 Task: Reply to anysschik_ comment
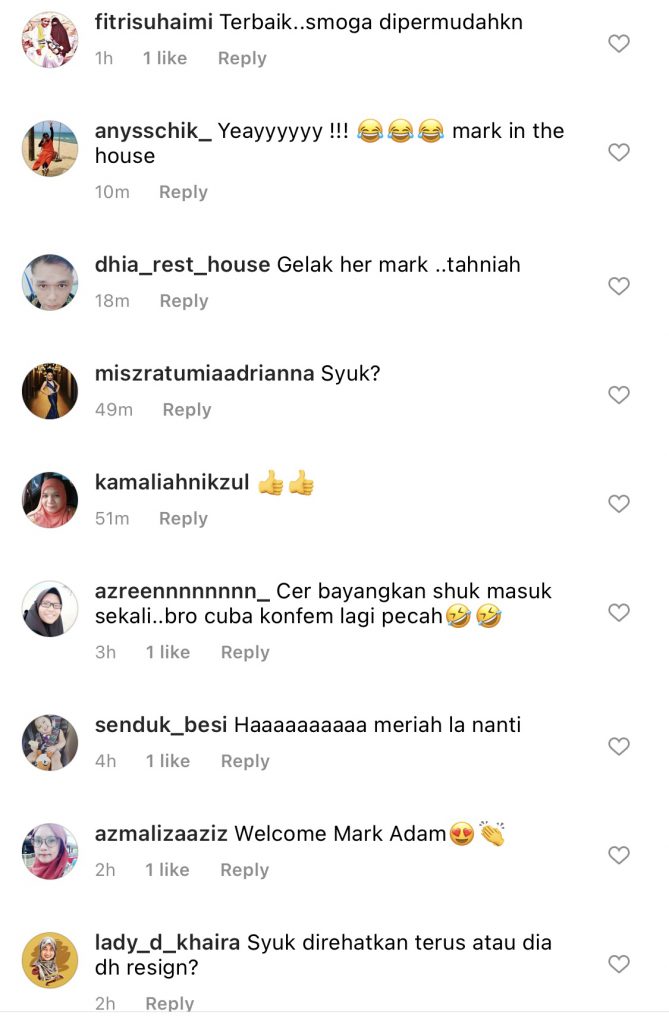[184, 192]
